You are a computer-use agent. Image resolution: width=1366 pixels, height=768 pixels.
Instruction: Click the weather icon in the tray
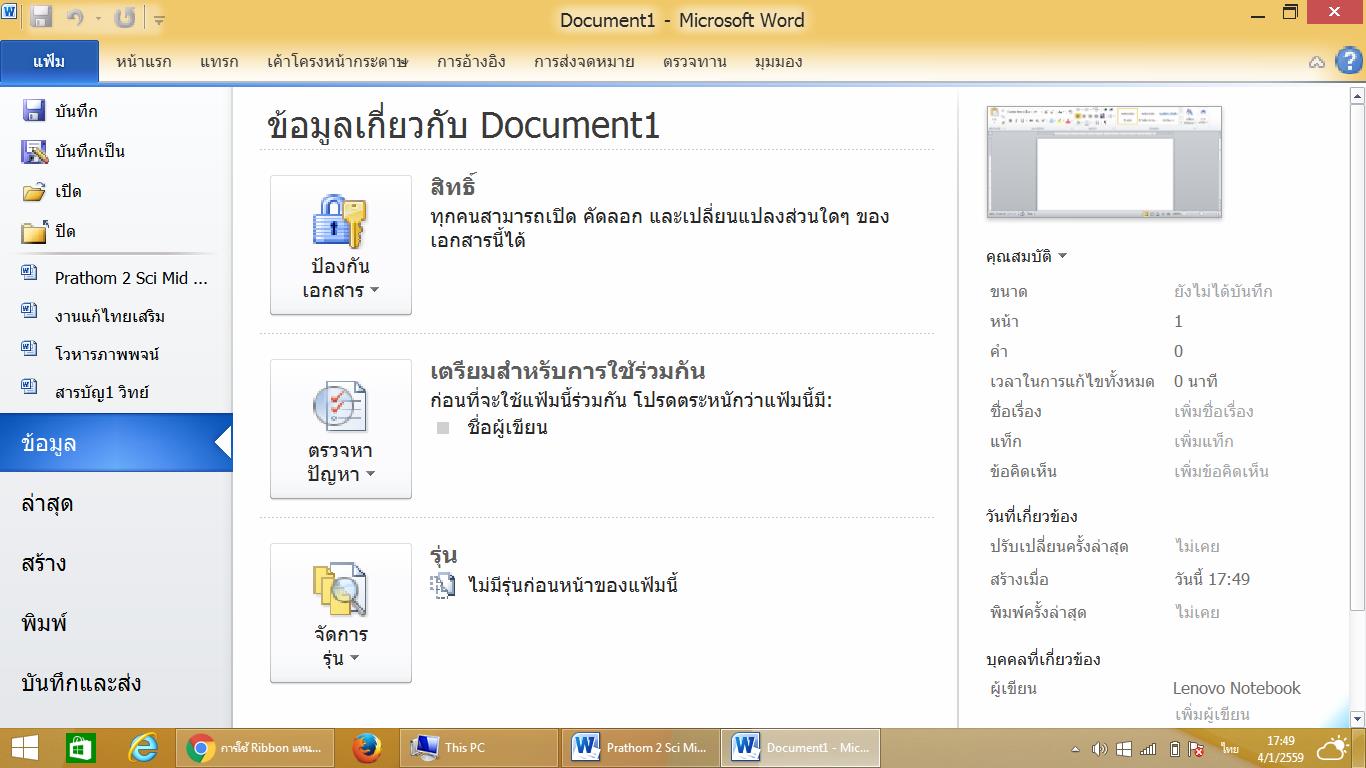click(x=1333, y=748)
